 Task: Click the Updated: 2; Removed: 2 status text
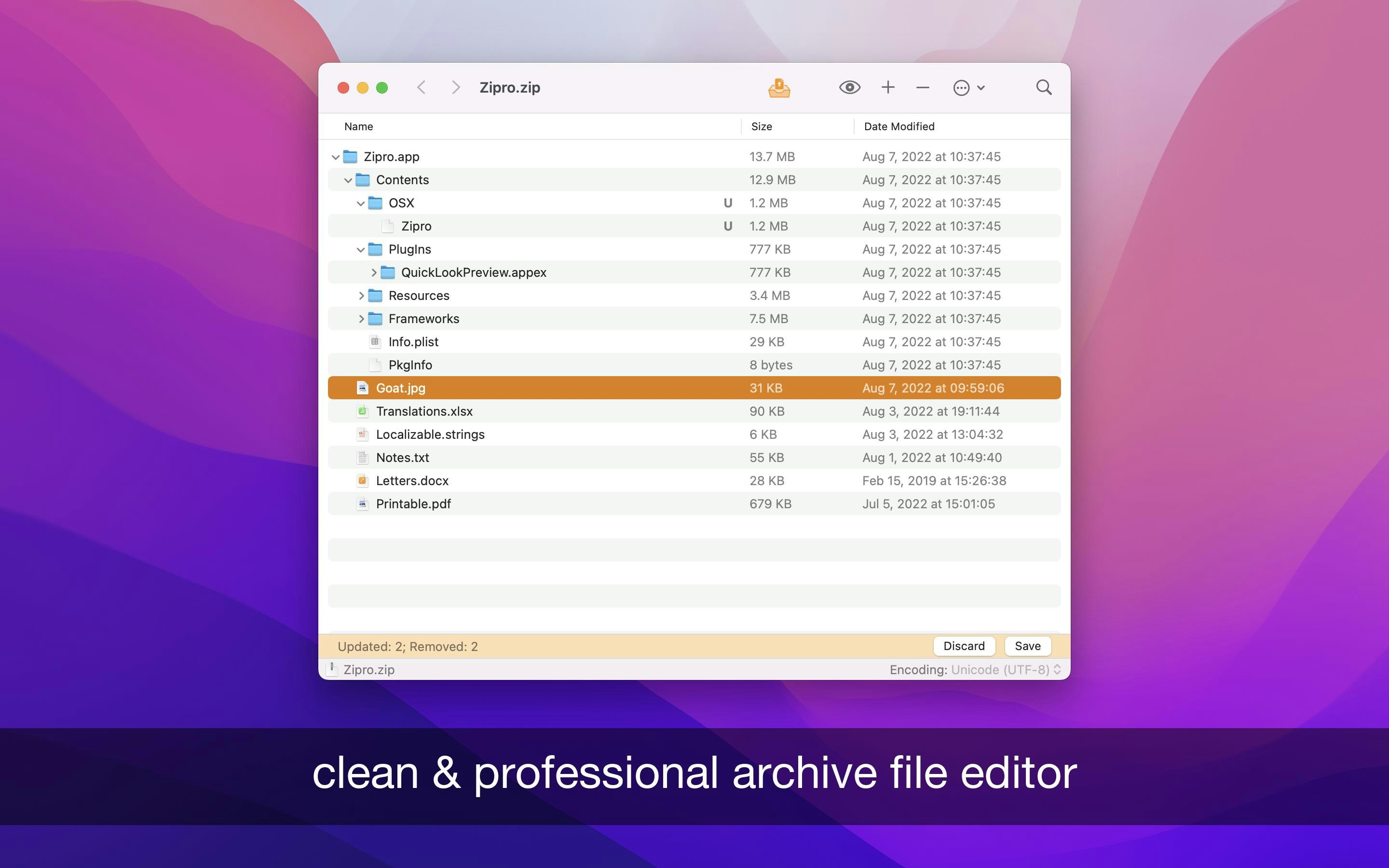(x=408, y=646)
